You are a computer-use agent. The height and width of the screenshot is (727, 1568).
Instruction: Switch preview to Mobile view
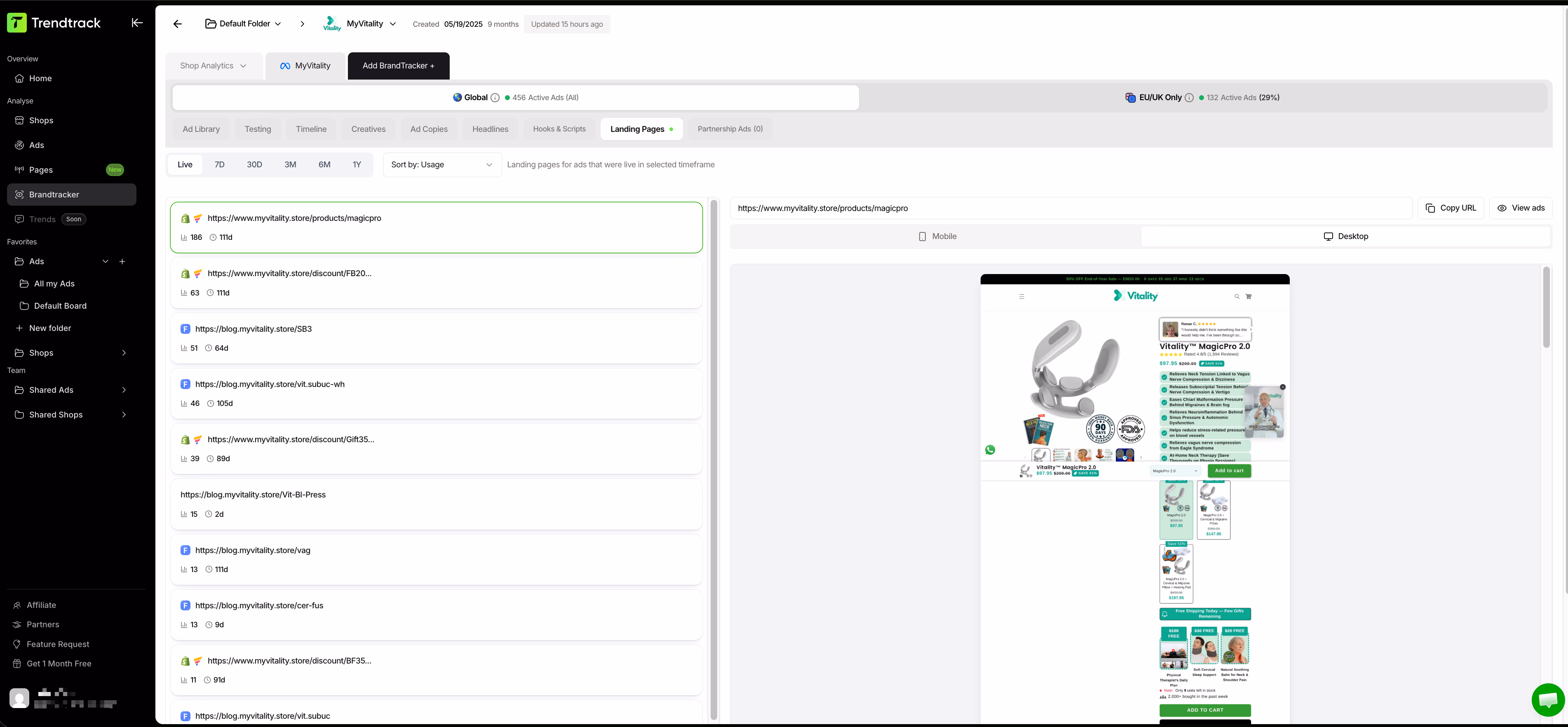point(937,236)
